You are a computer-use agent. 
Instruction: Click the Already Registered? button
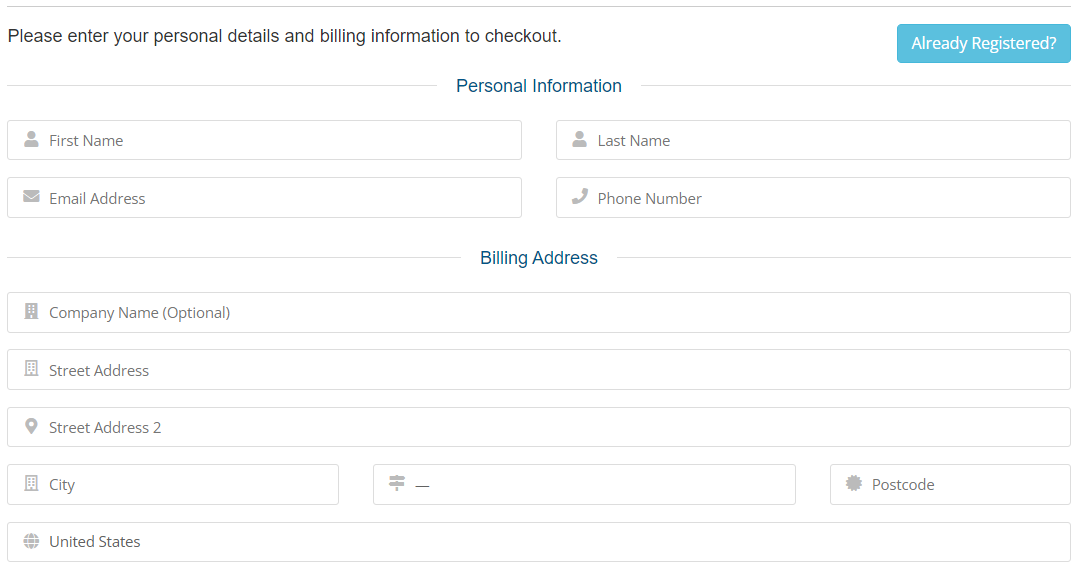click(x=984, y=43)
